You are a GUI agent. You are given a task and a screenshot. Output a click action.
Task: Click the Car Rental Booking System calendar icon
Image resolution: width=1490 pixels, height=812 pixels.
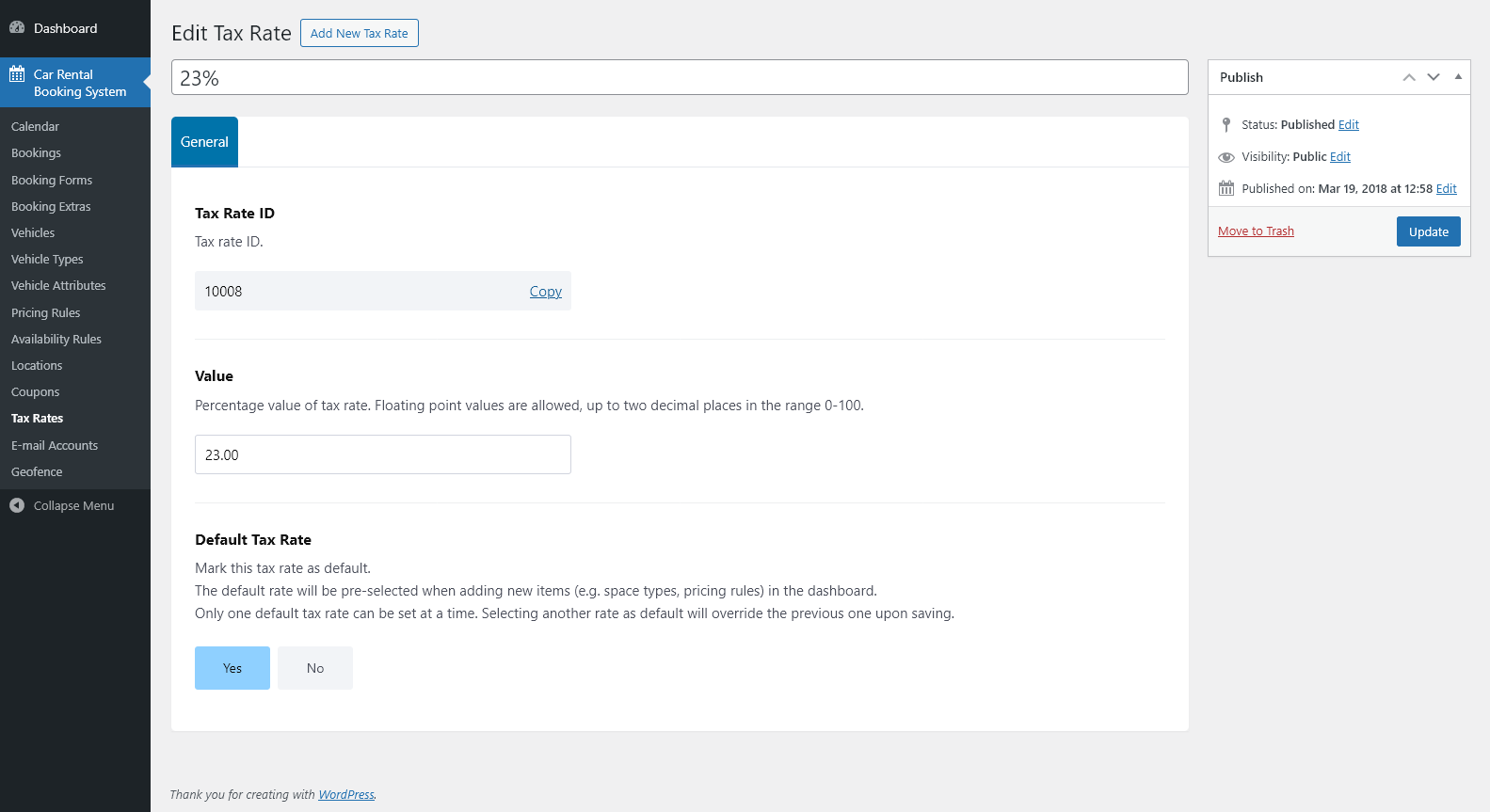click(17, 74)
